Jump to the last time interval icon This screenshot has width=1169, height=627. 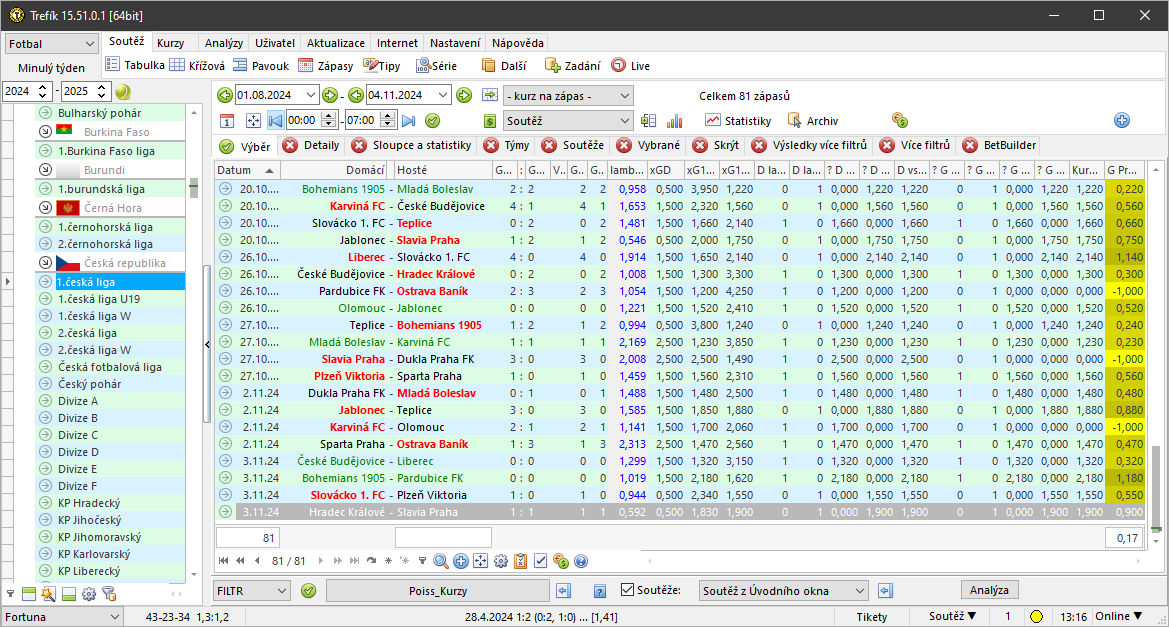(x=409, y=121)
